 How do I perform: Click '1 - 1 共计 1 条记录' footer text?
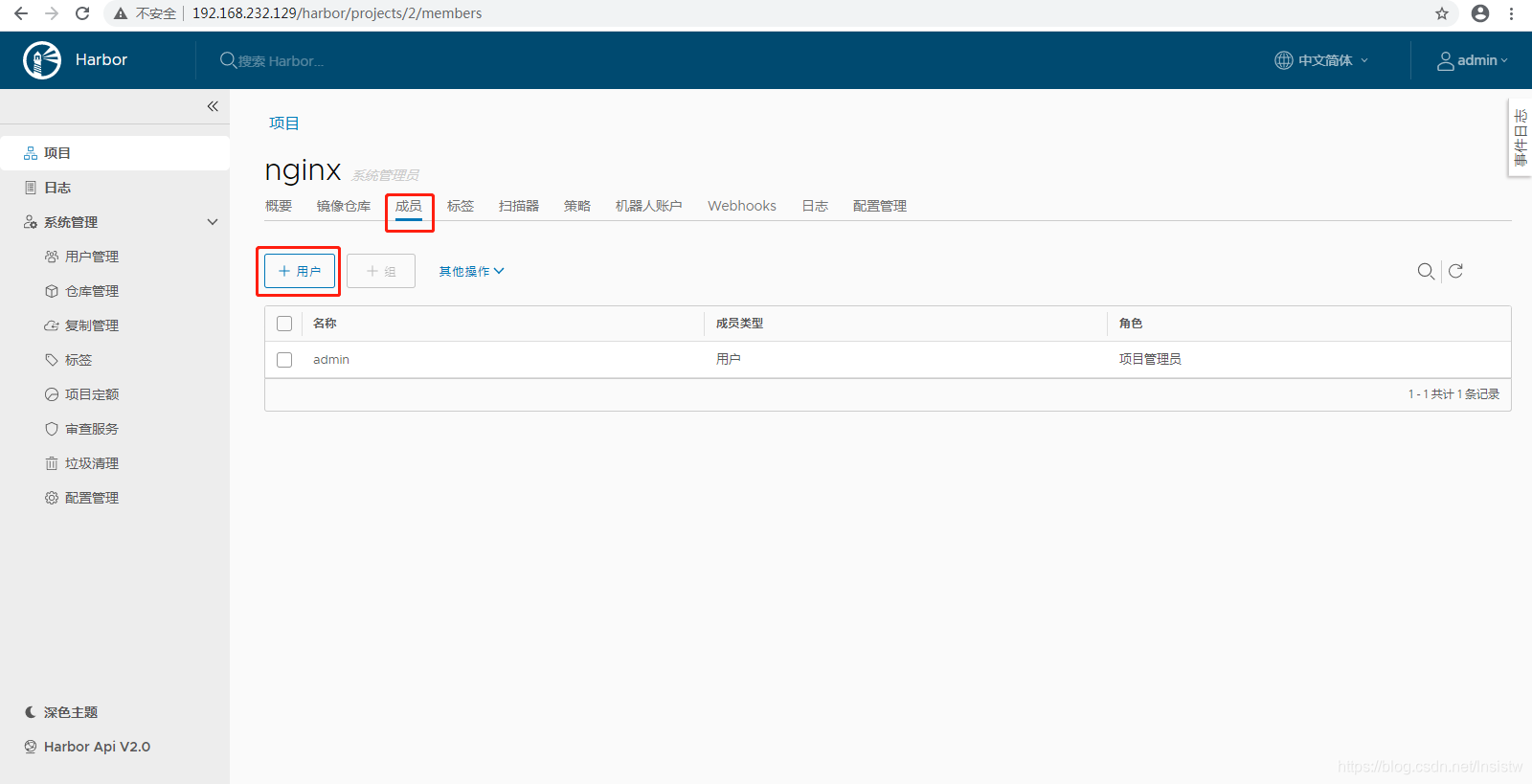pyautogui.click(x=1453, y=394)
